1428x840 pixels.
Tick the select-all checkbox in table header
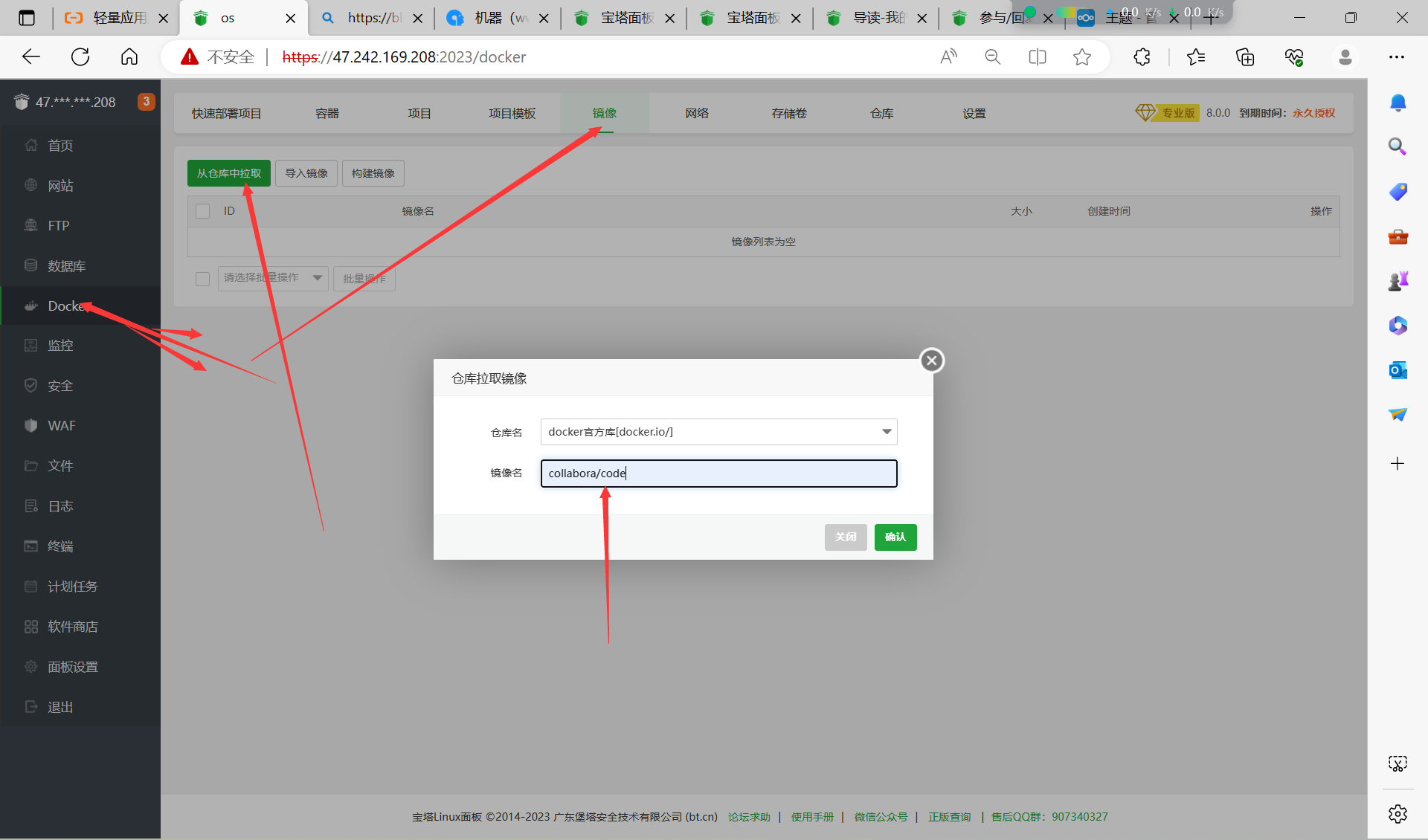pos(202,211)
